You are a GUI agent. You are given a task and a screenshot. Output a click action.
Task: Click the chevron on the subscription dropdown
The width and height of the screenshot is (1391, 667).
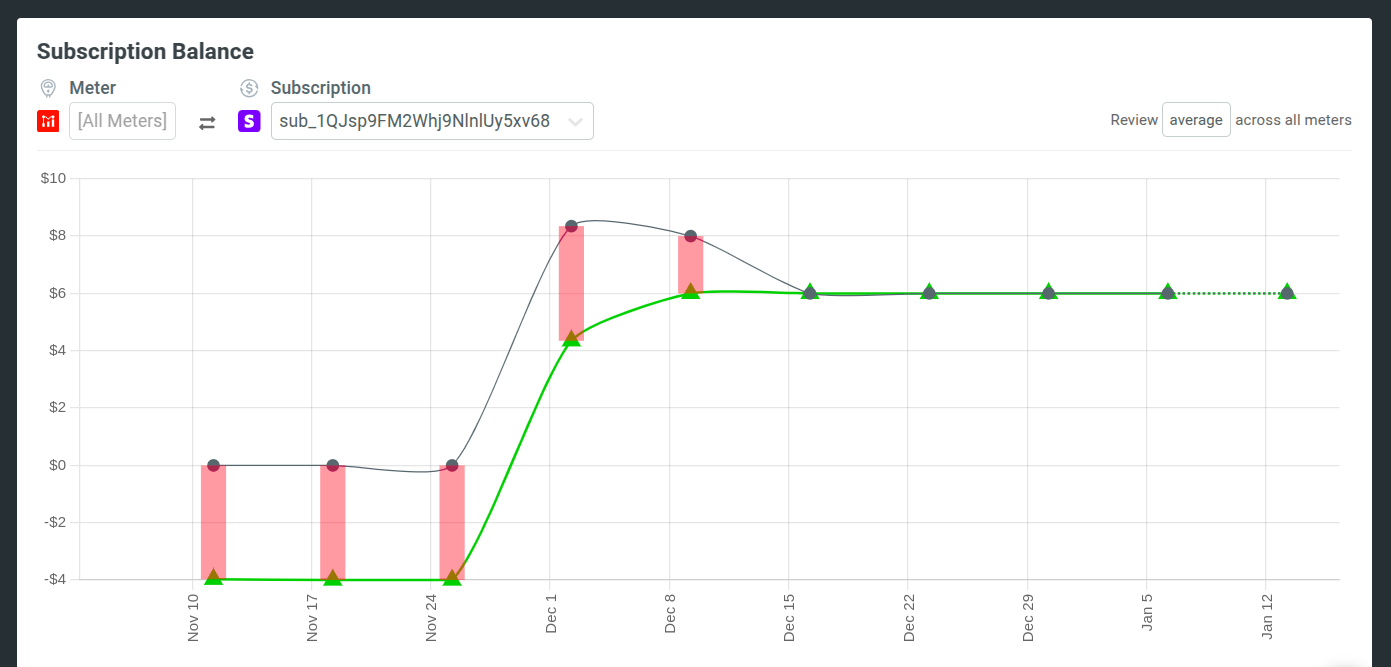tap(576, 120)
